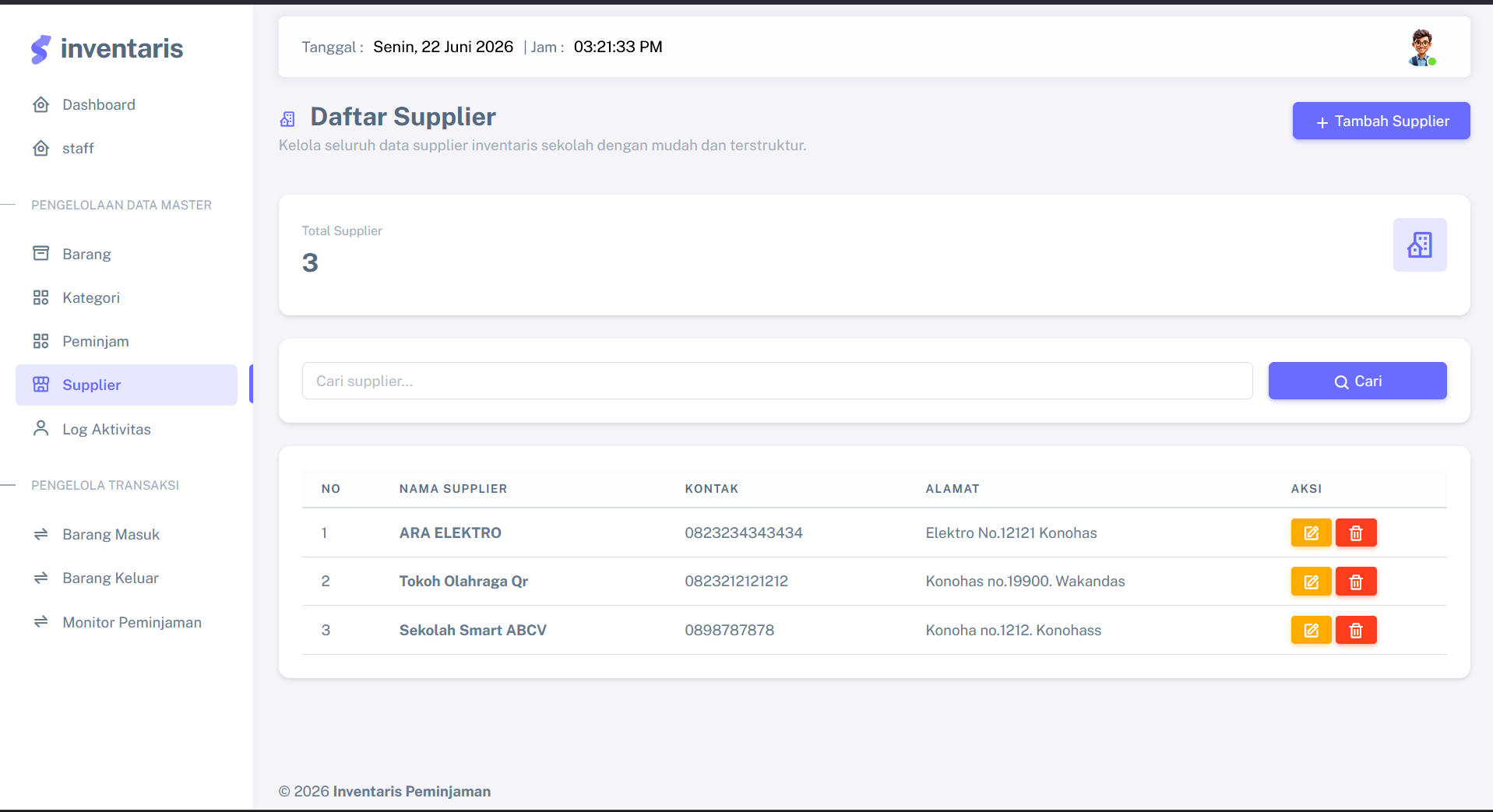Click the Kategori grid icon
Viewport: 1493px width, 812px height.
click(x=41, y=297)
